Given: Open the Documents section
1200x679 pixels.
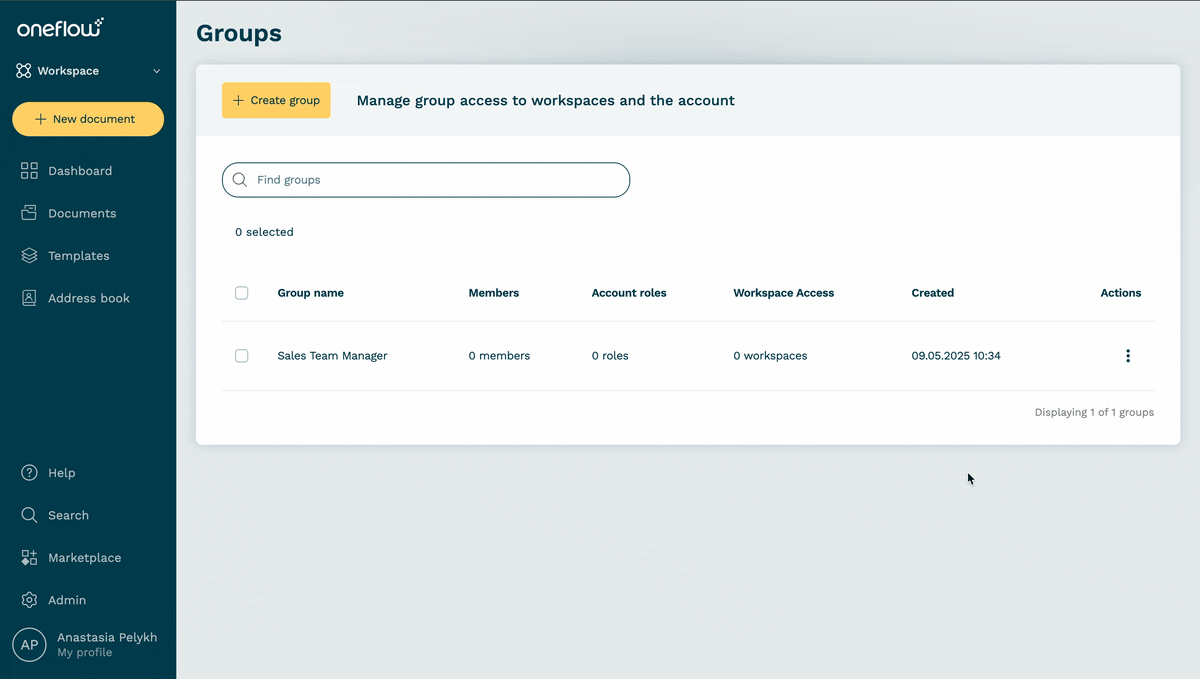Looking at the screenshot, I should pos(82,213).
